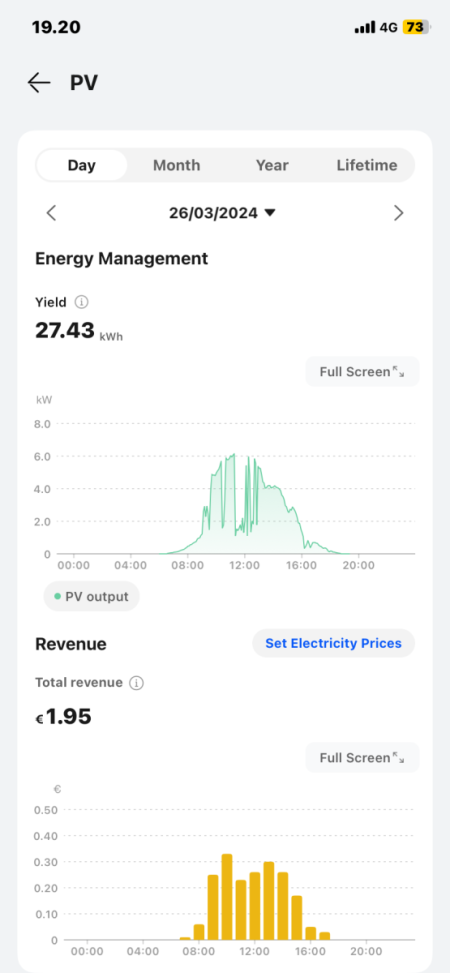450x973 pixels.
Task: Select the Day tab
Action: pyautogui.click(x=81, y=165)
